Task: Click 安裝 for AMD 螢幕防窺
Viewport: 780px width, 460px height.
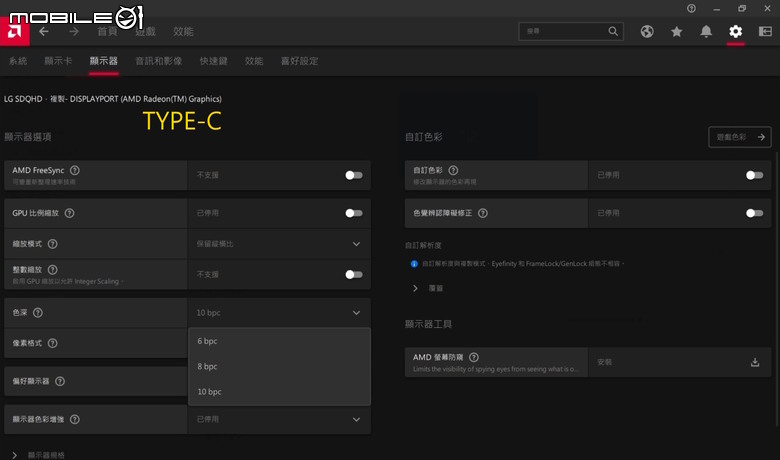Action: [604, 362]
